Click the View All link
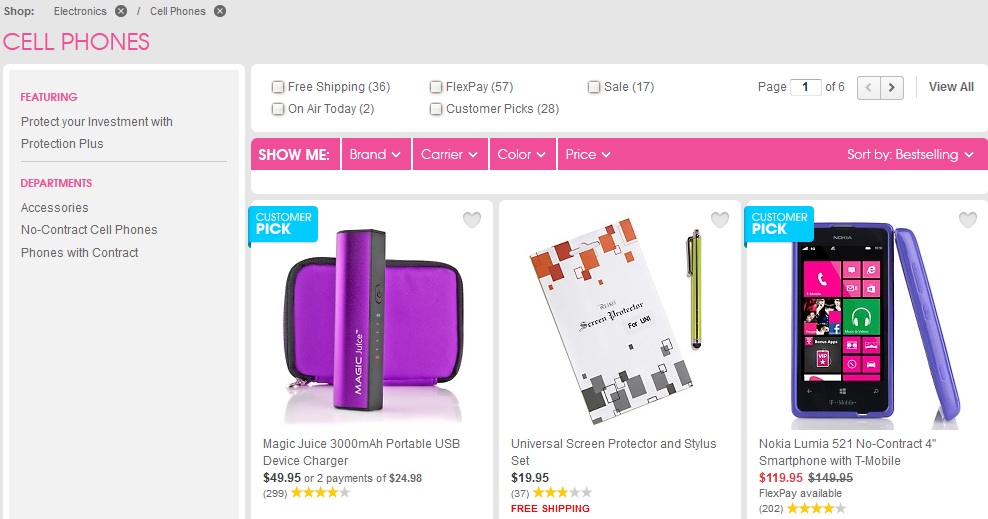 [951, 87]
